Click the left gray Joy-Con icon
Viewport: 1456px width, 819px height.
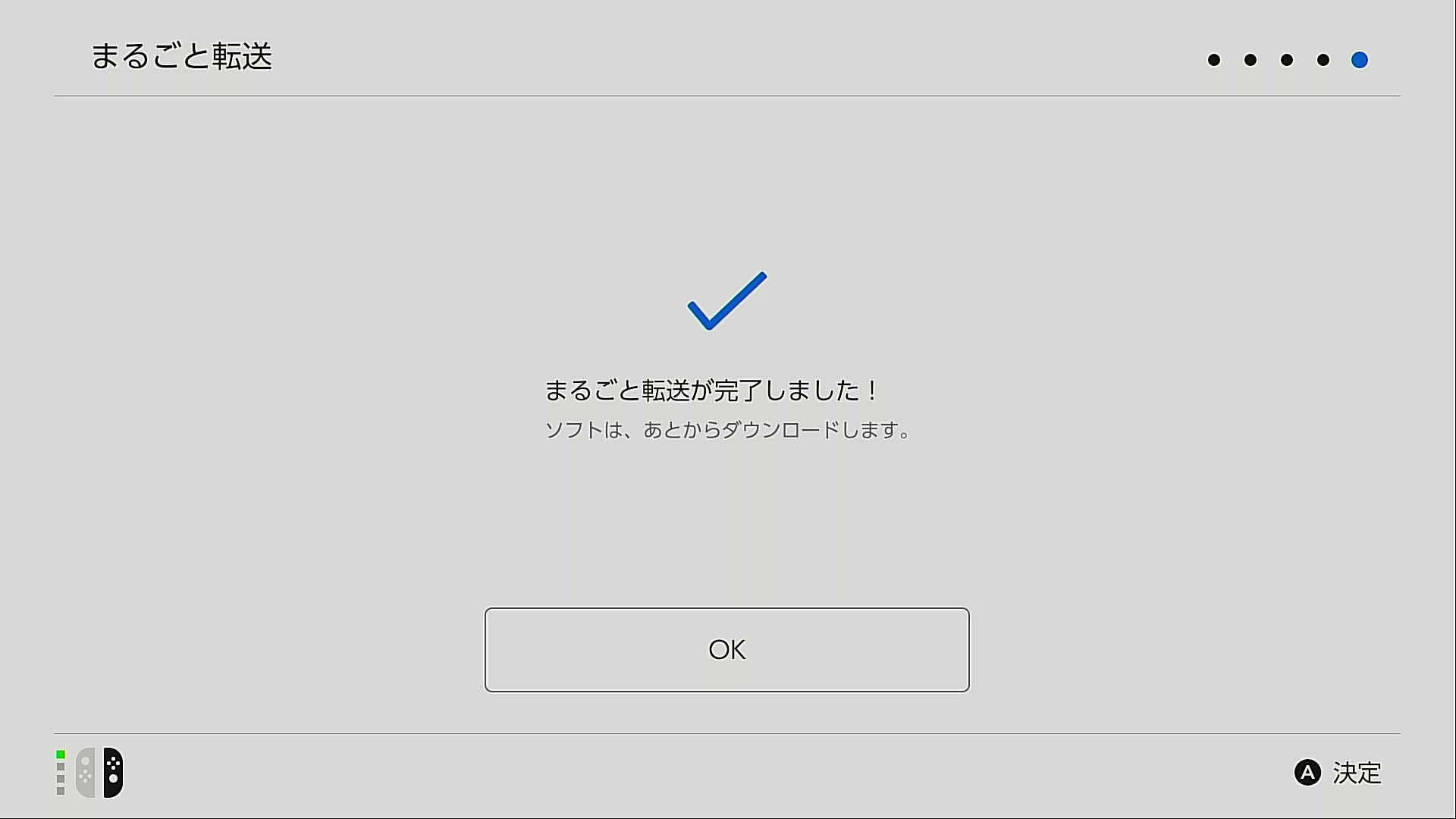click(x=86, y=773)
